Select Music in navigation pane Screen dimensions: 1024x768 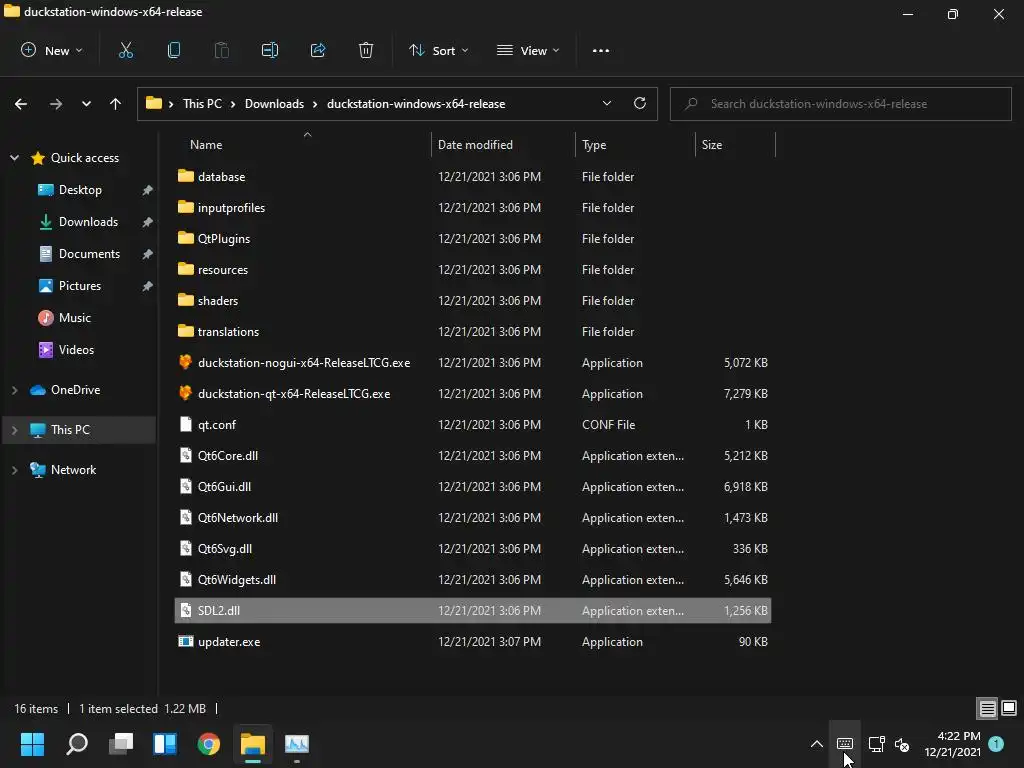[x=74, y=318]
